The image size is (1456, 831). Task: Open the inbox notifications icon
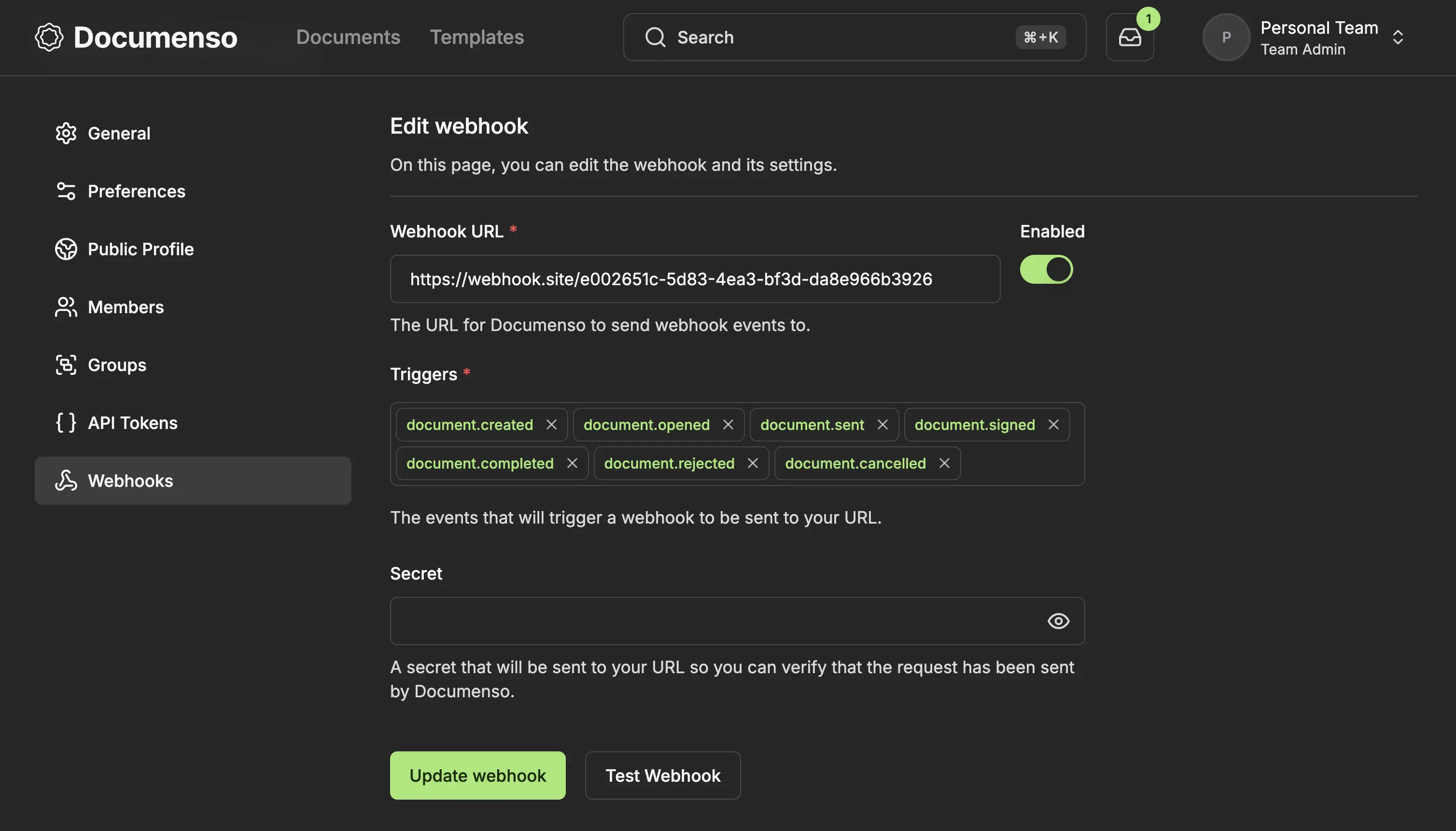1129,38
